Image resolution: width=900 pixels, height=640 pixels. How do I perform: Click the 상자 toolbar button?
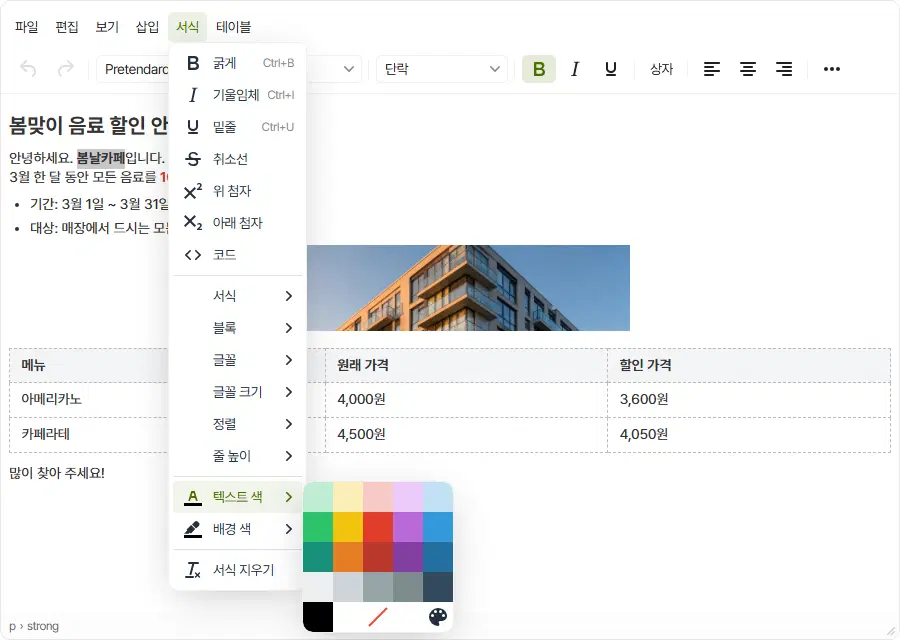(x=661, y=69)
